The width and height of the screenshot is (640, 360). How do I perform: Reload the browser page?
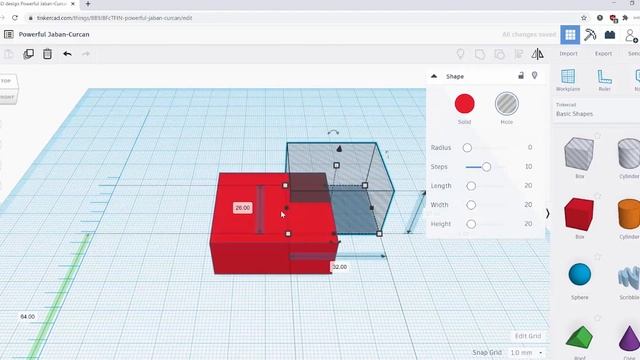point(15,18)
